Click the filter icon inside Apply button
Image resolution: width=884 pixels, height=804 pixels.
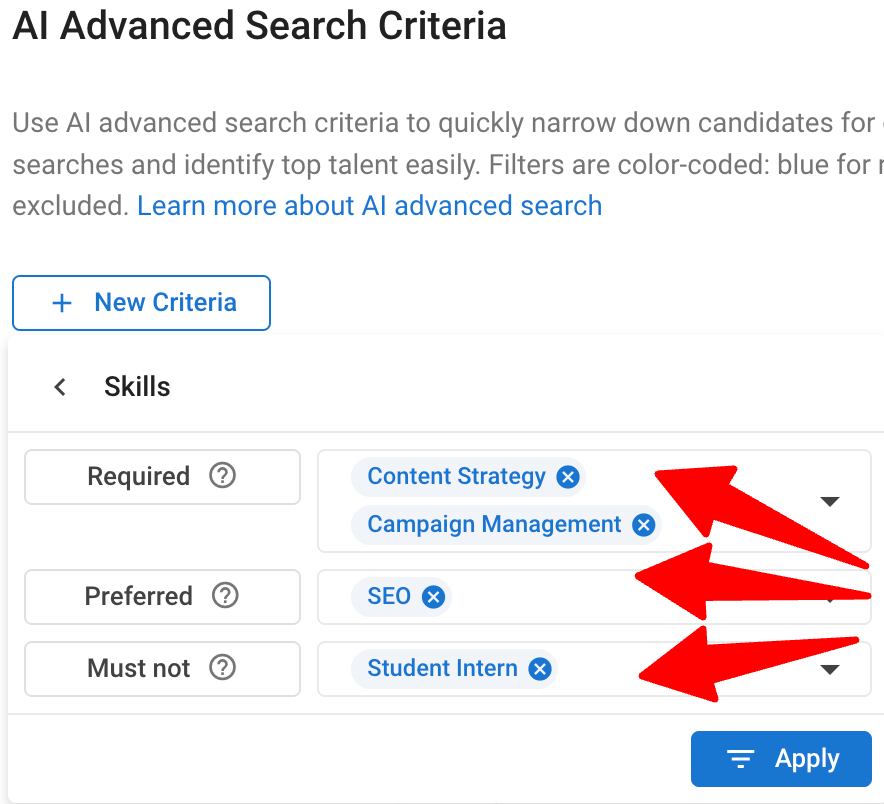(740, 758)
